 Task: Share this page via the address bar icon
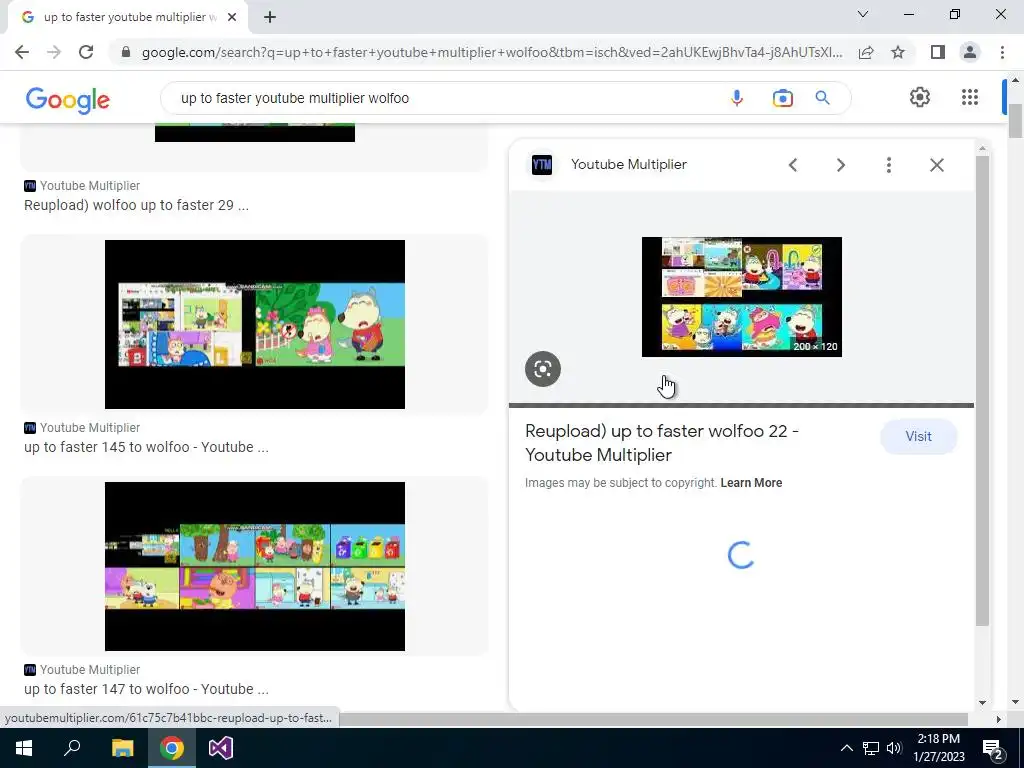pos(866,52)
